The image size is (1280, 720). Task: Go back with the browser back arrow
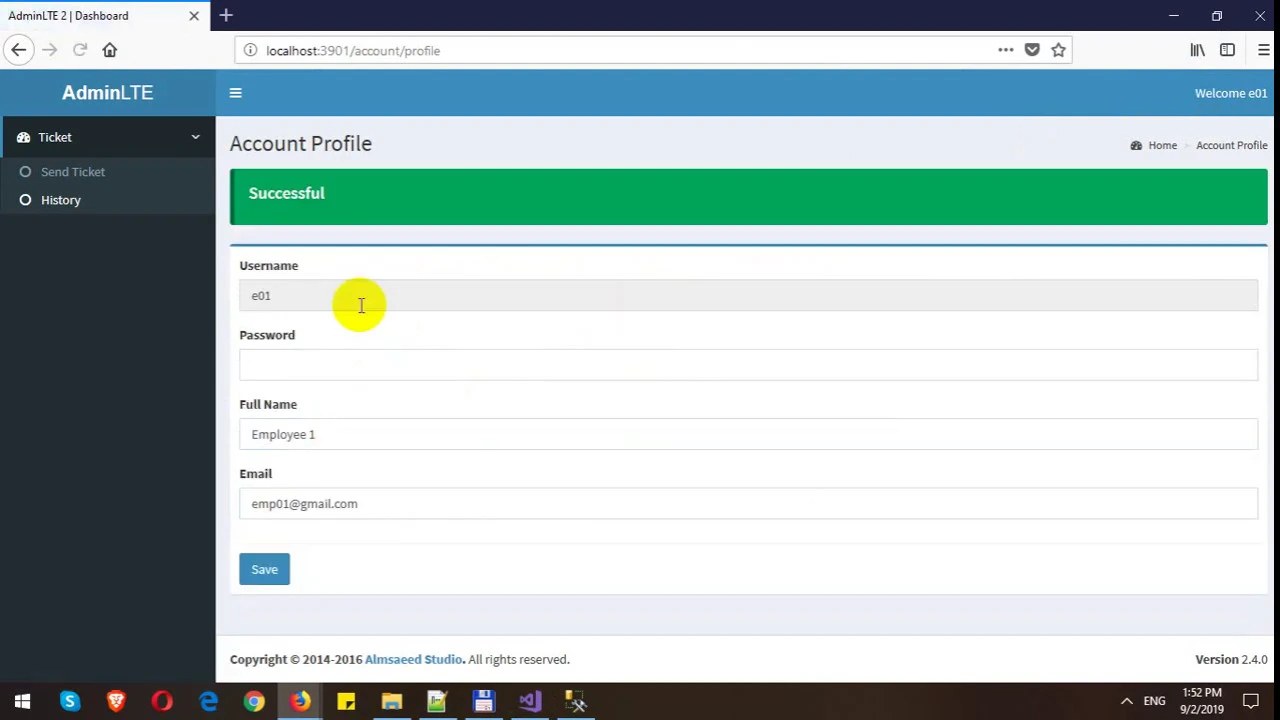(x=18, y=50)
